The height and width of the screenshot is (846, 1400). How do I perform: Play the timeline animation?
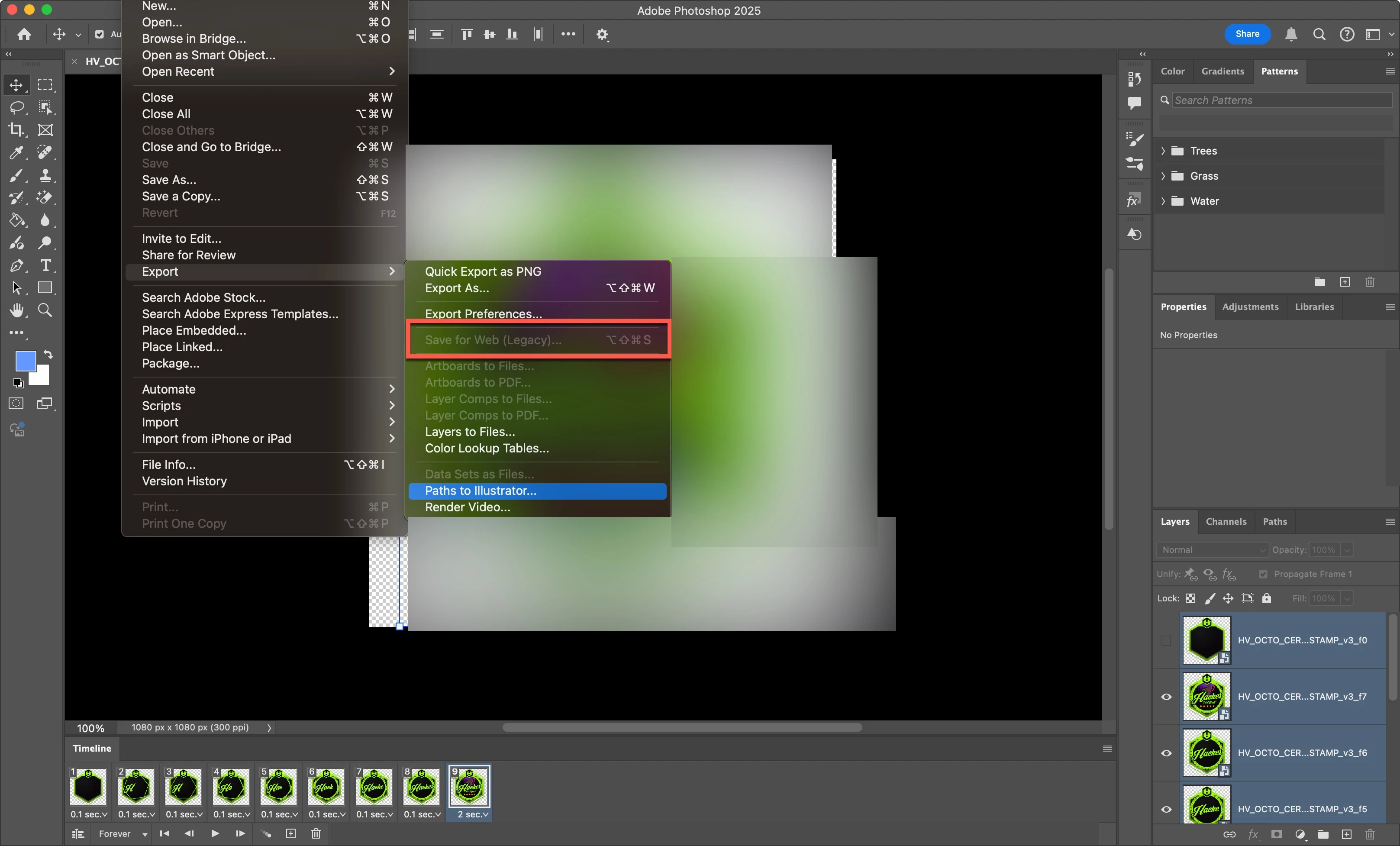[x=215, y=833]
